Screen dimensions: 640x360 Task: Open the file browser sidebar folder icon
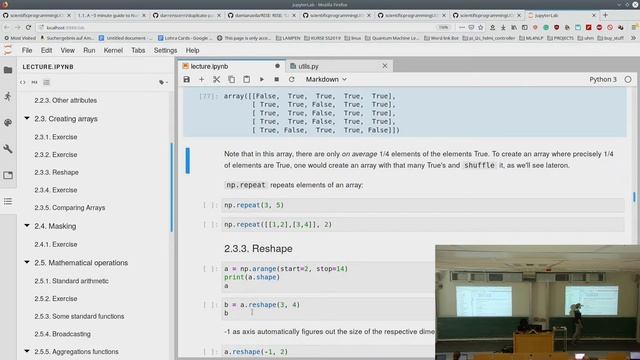click(8, 70)
